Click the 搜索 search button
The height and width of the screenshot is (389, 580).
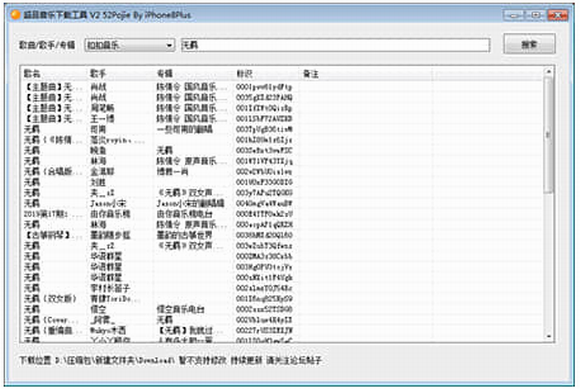[529, 44]
